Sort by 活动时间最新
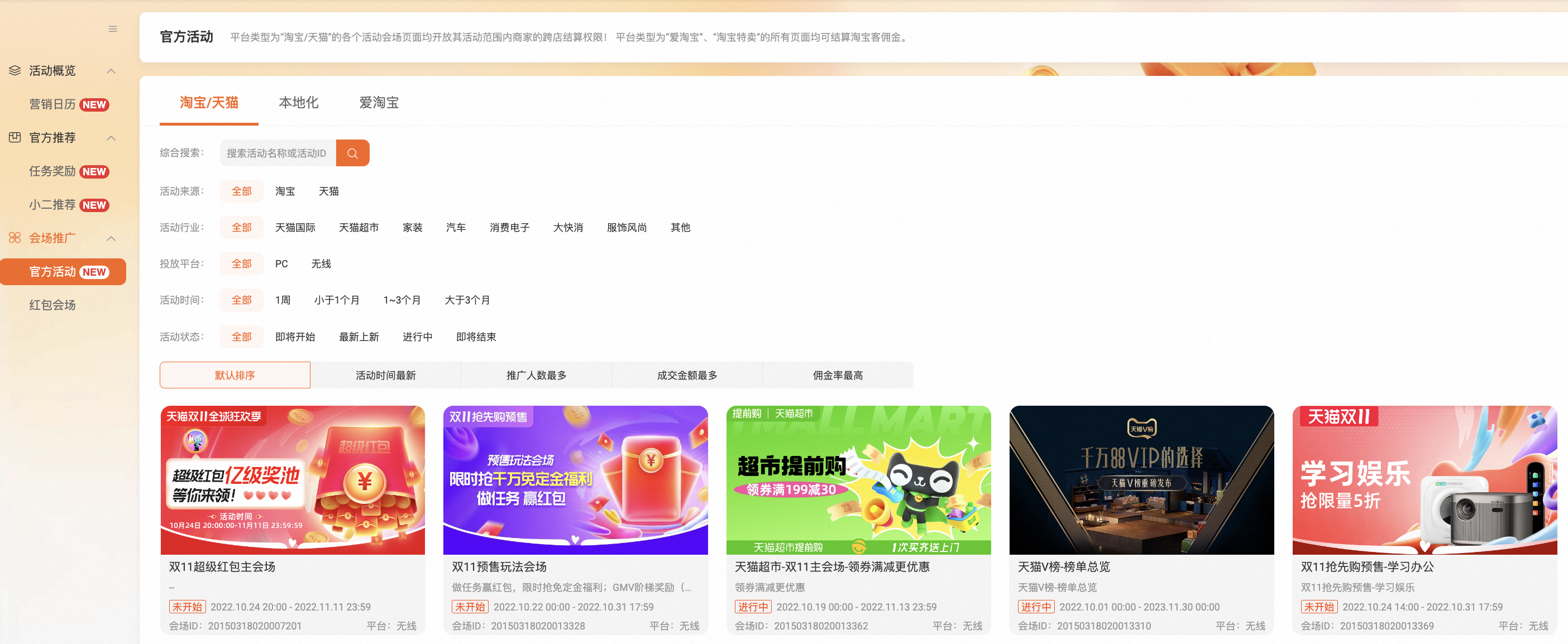The height and width of the screenshot is (644, 1568). [x=386, y=375]
